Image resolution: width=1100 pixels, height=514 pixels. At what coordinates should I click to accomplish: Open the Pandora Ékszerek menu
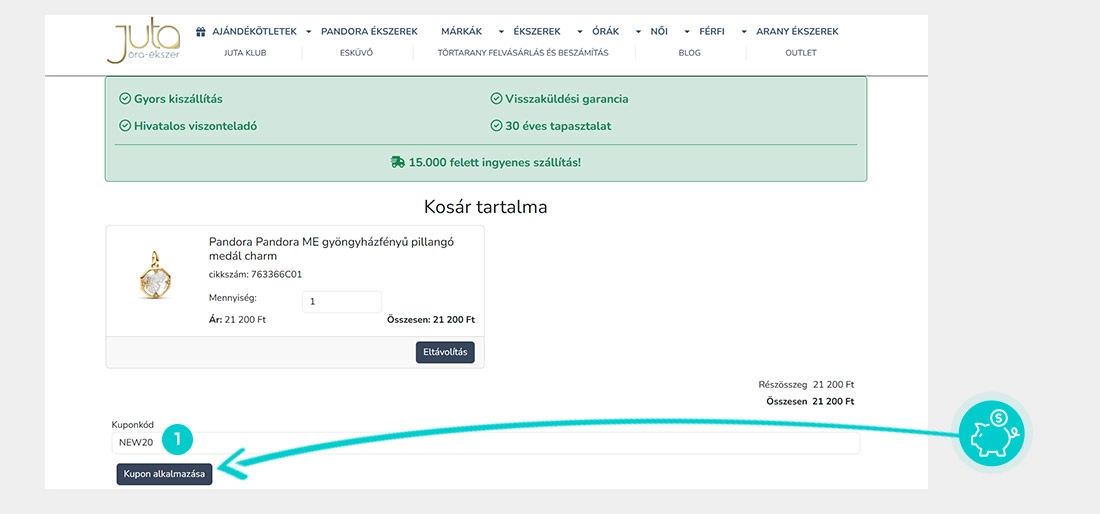[x=369, y=32]
